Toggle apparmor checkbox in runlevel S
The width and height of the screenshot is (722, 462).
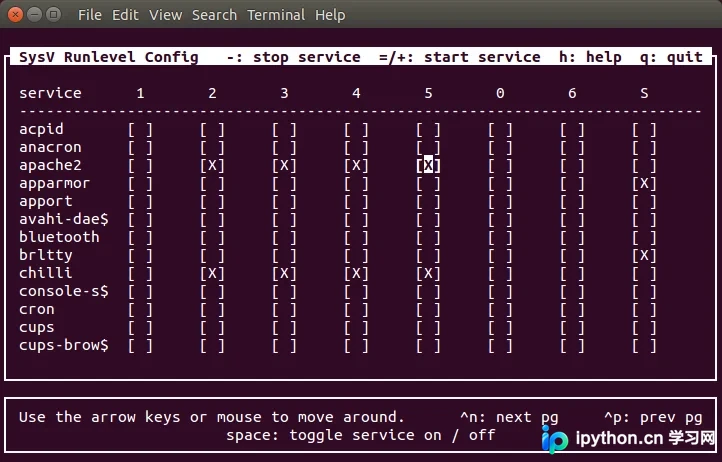[644, 183]
